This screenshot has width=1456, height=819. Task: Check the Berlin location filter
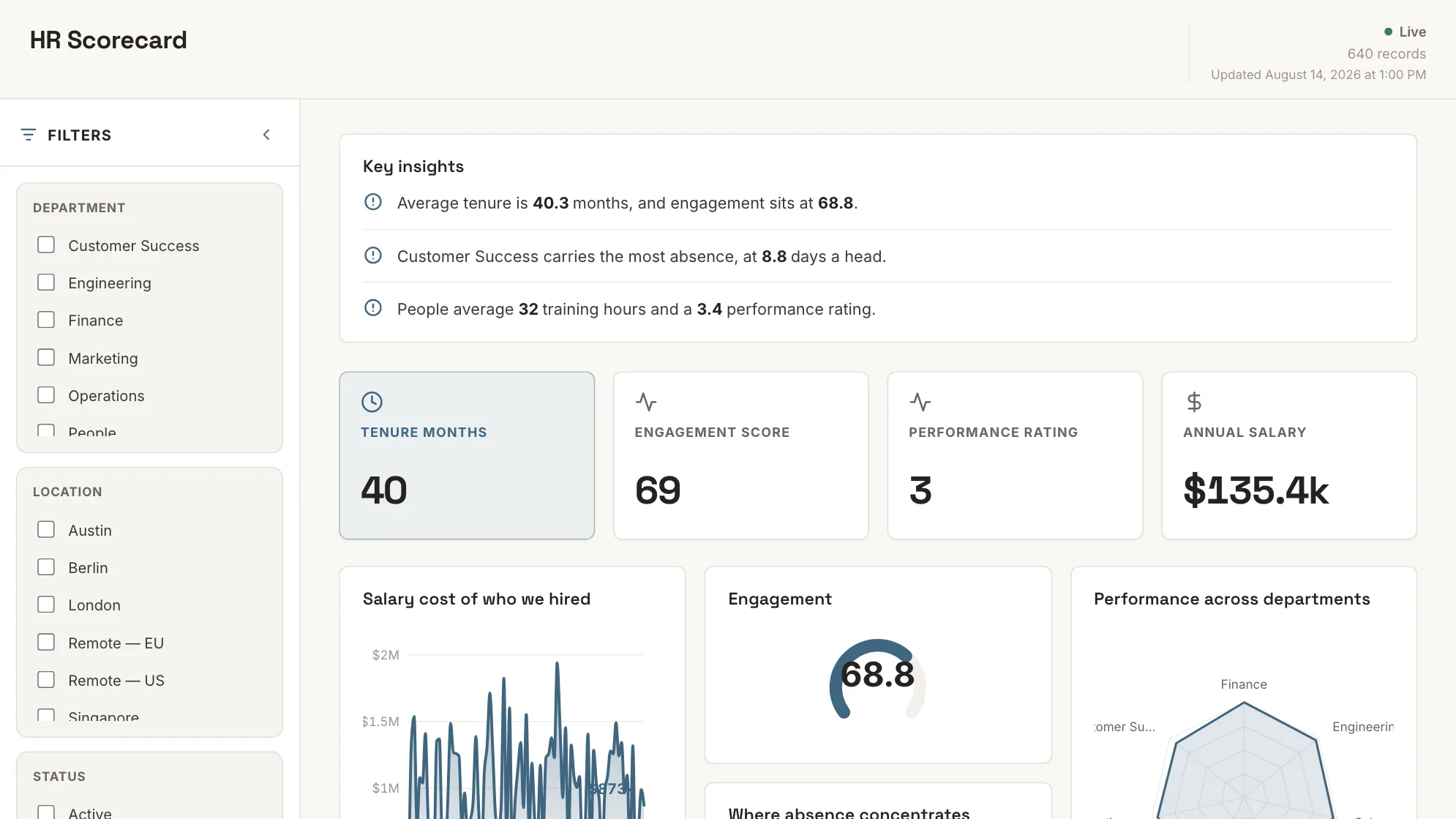(x=46, y=567)
